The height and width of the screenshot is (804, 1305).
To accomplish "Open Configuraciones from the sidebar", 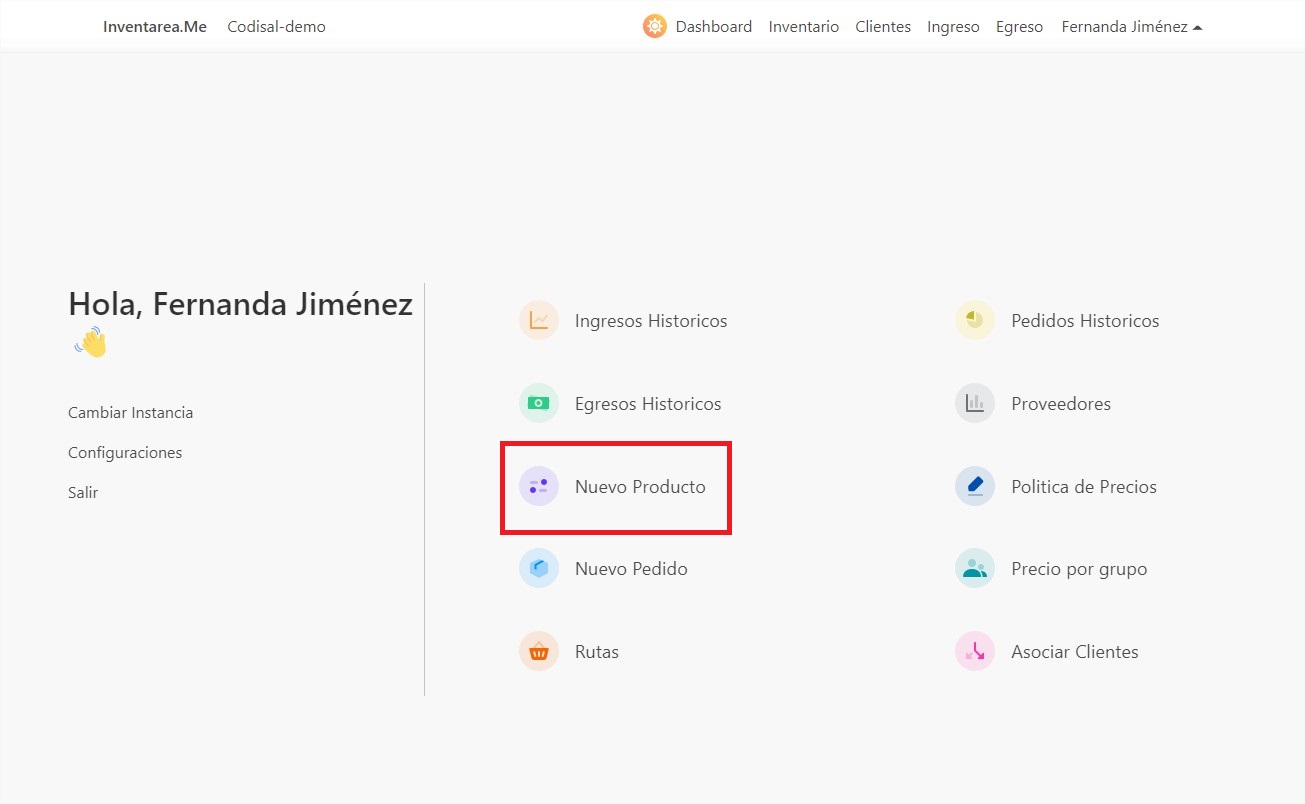I will (125, 452).
